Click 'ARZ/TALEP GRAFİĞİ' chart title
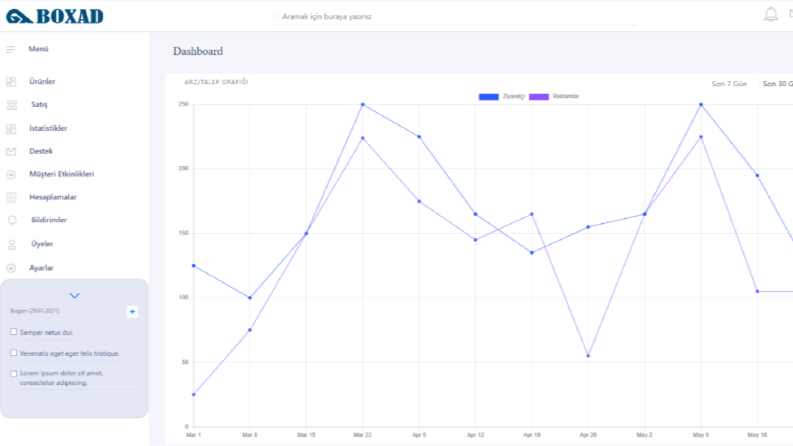Viewport: 793px width, 446px height. point(216,82)
